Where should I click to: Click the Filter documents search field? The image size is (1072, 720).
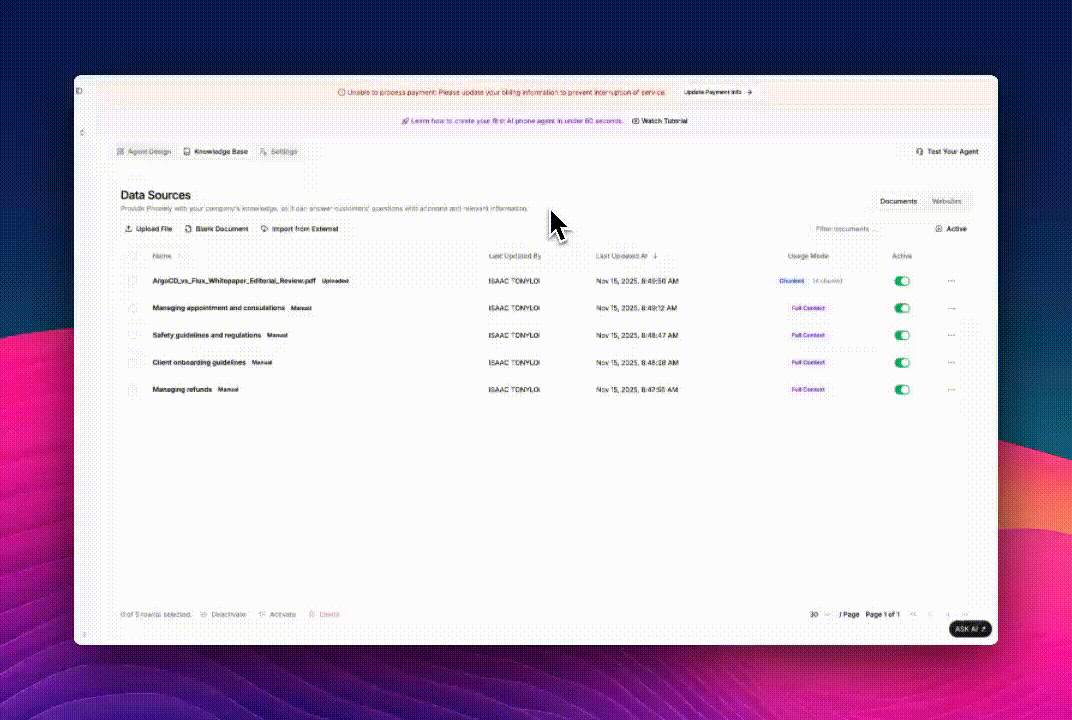[x=843, y=229]
